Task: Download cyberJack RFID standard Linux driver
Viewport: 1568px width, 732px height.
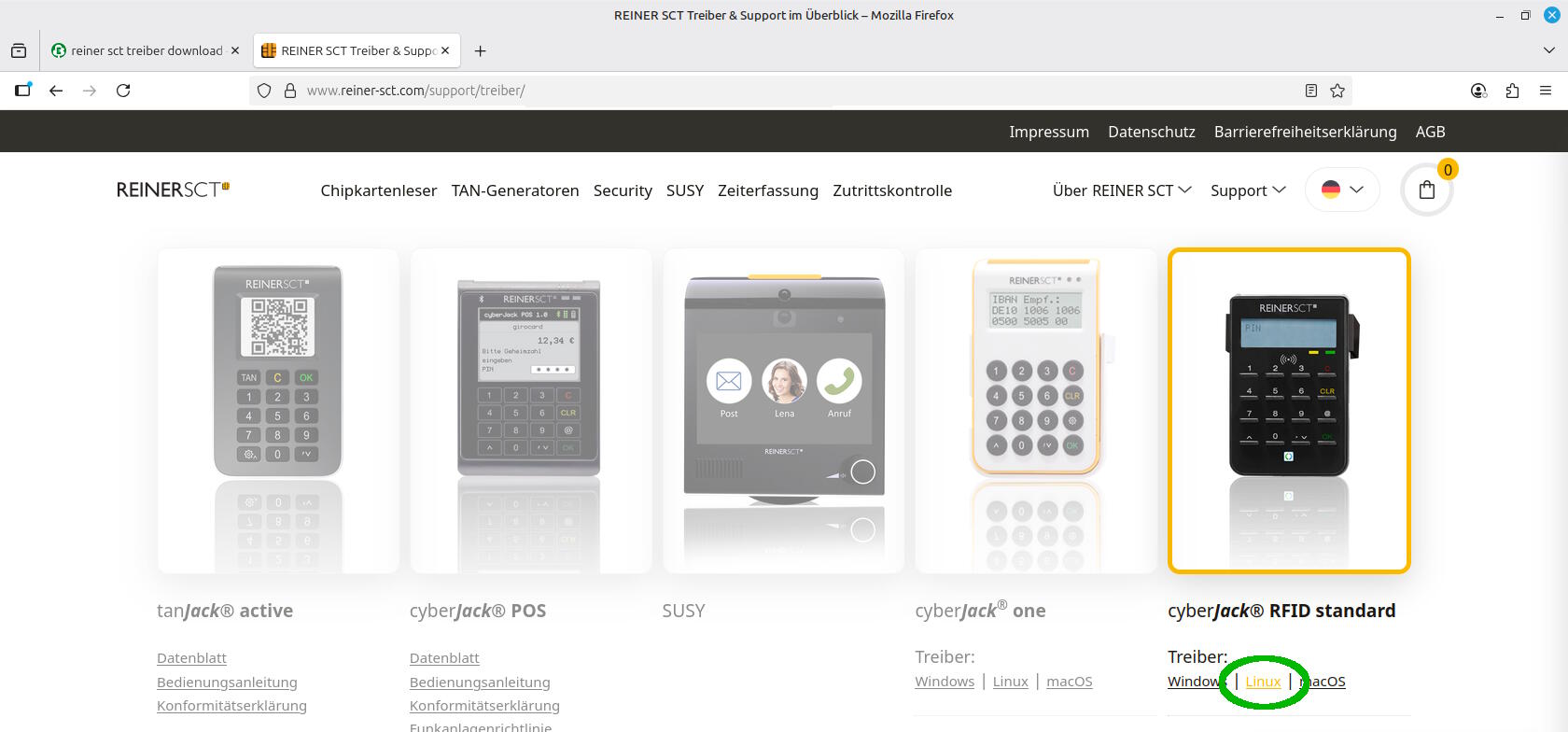Action: [x=1264, y=682]
